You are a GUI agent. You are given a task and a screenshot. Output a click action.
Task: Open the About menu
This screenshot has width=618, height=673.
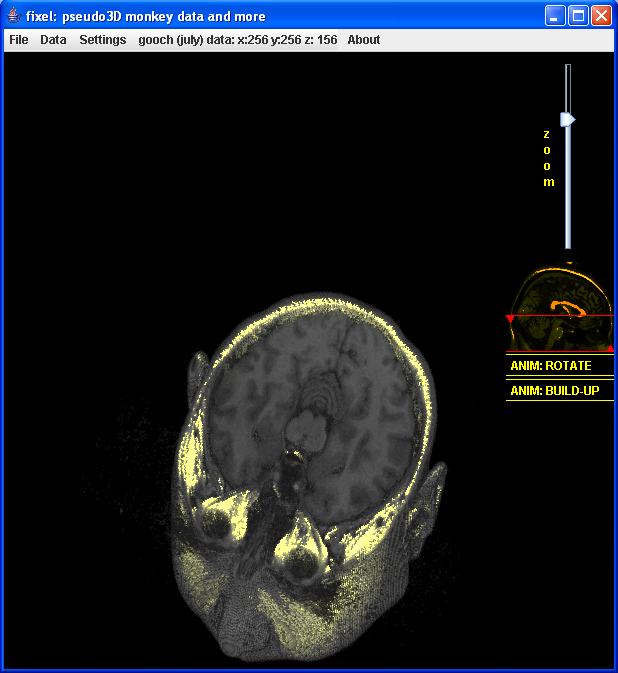(364, 40)
